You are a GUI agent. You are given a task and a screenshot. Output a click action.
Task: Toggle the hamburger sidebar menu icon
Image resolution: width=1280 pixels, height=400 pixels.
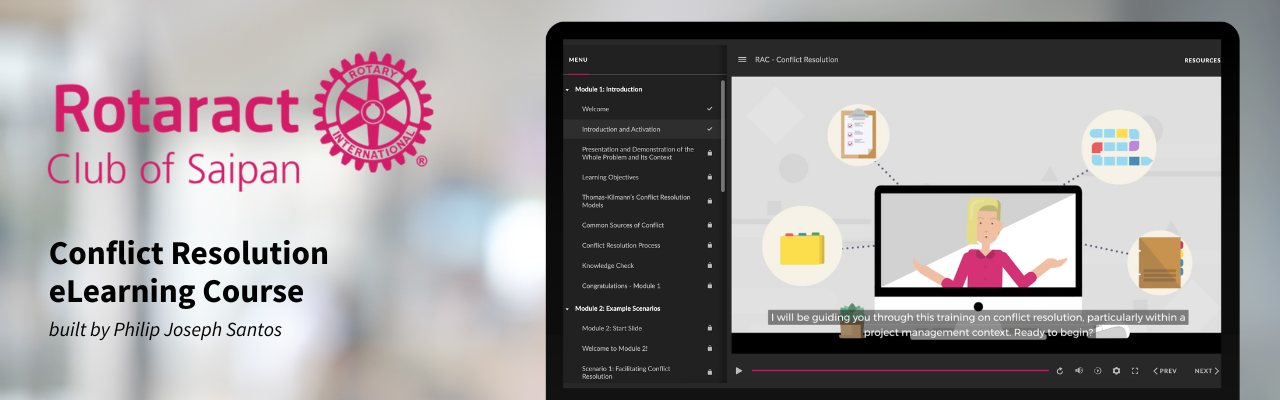(x=742, y=59)
